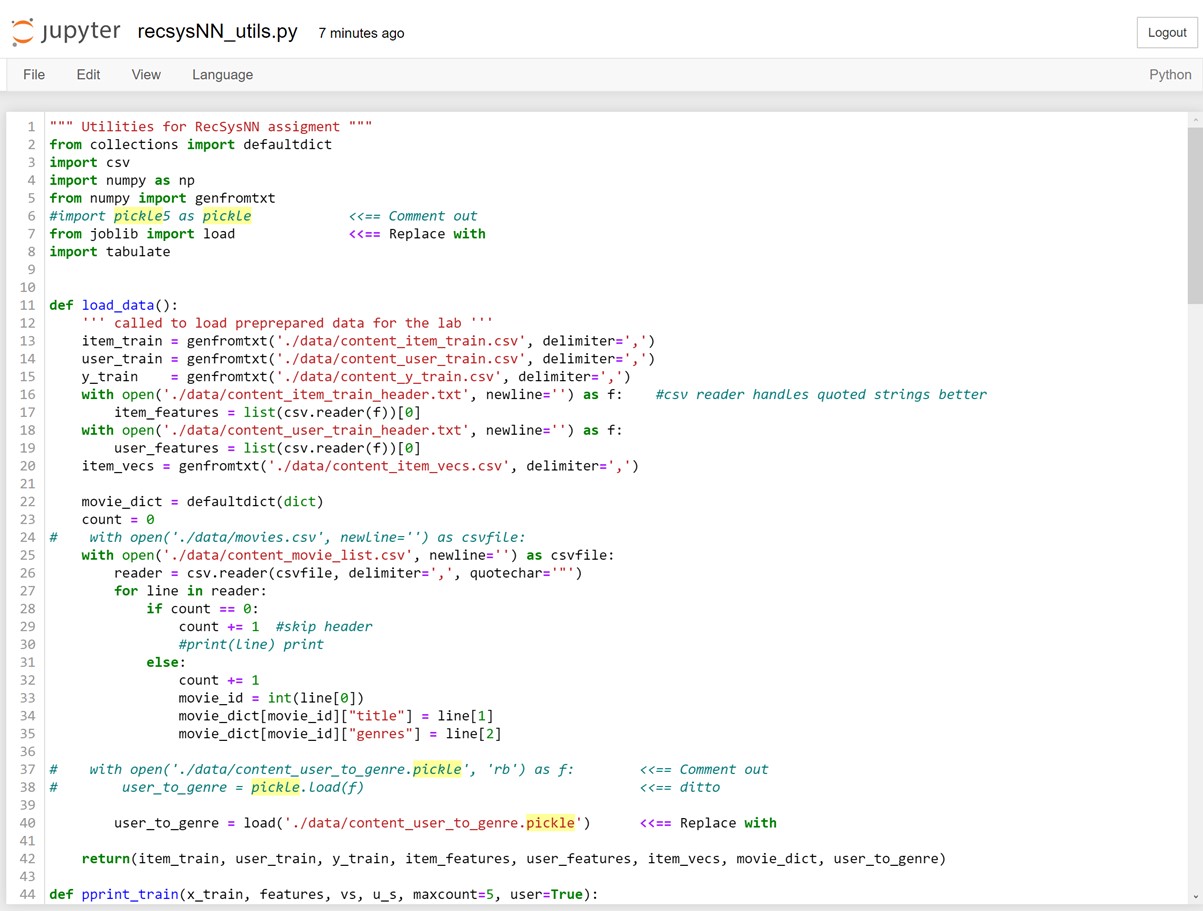Click 'reader = csv.reader(csvfile...' line 26
The image size is (1203, 911).
(x=348, y=573)
